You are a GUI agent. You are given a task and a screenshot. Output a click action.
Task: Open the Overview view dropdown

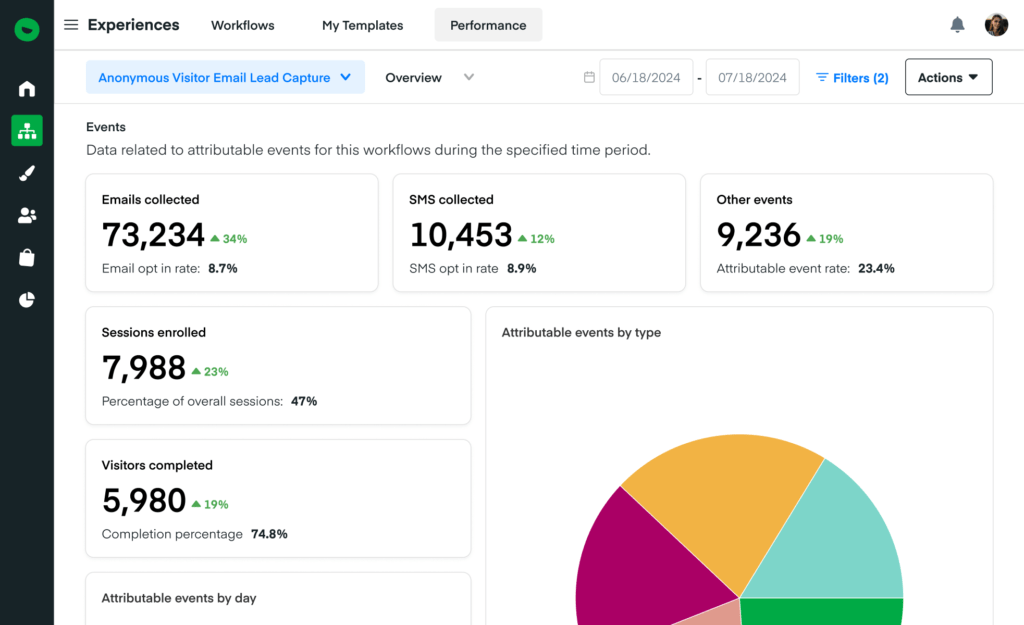click(x=429, y=77)
